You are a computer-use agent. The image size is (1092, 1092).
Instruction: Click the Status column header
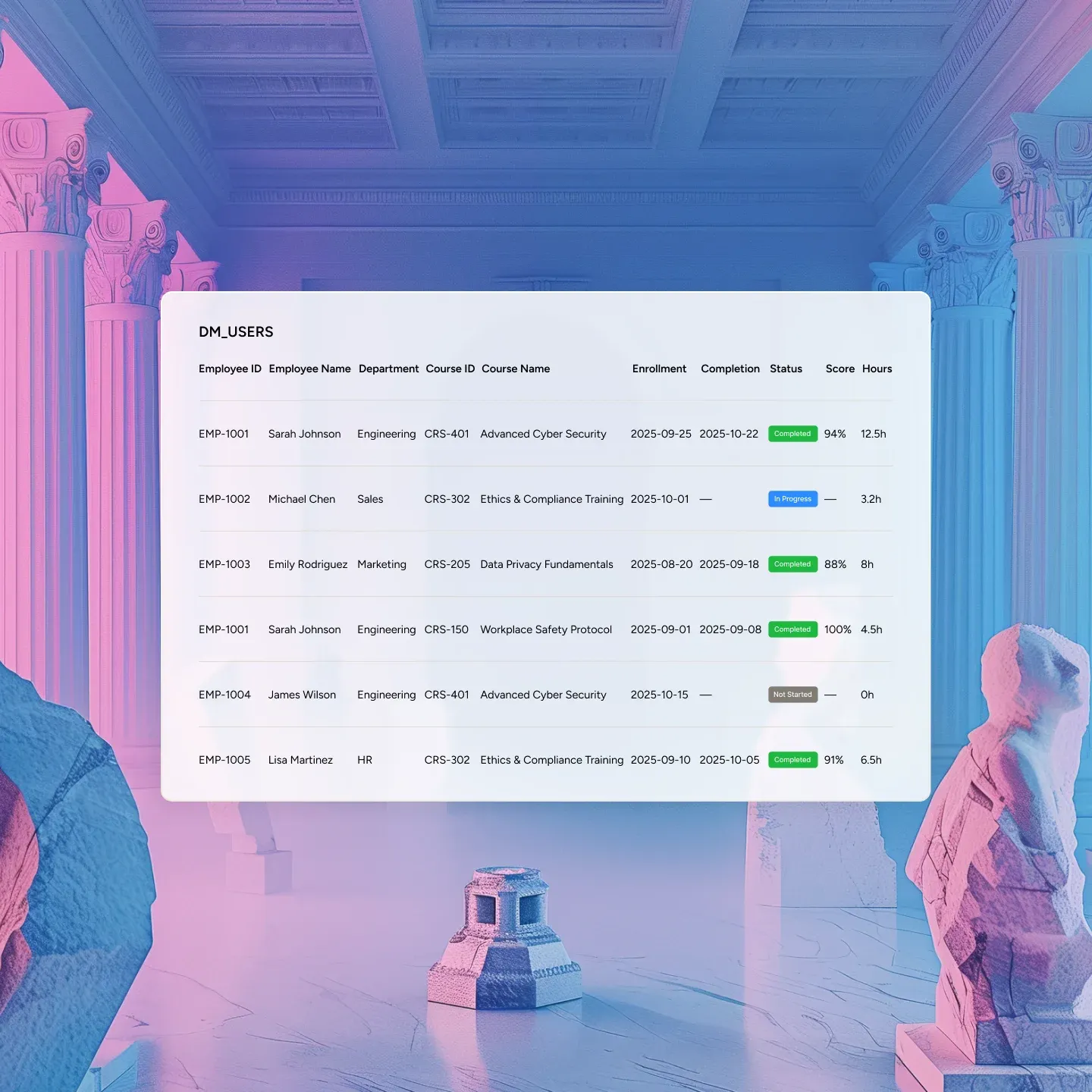coord(786,369)
